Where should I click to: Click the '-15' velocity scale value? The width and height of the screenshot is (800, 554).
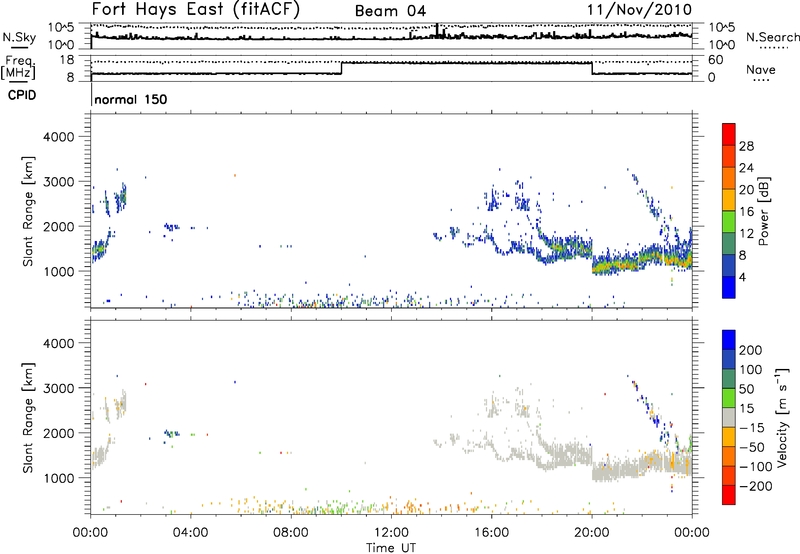(x=752, y=428)
